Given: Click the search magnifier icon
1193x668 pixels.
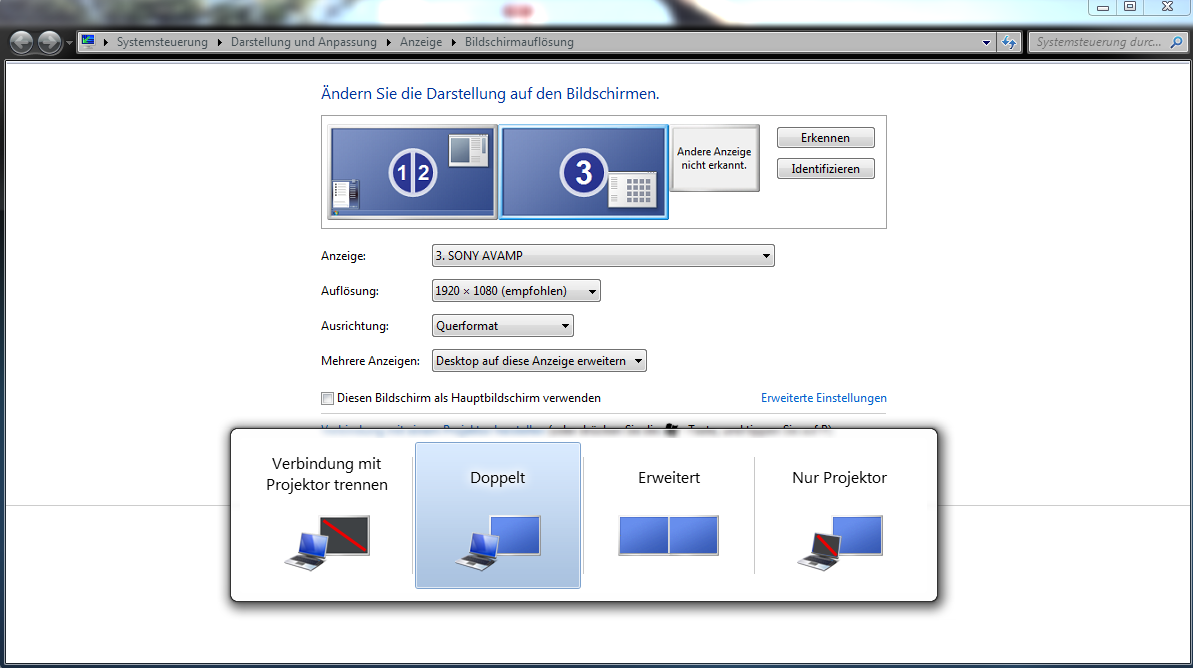Looking at the screenshot, I should coord(1177,43).
